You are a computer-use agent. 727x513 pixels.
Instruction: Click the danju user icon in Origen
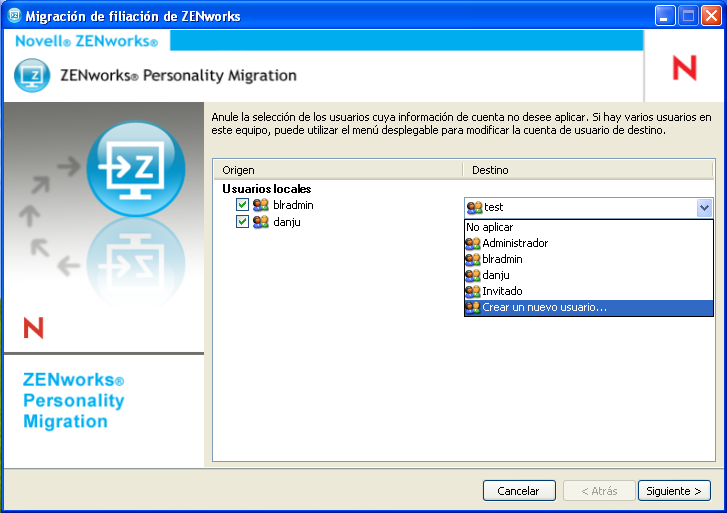click(x=261, y=222)
